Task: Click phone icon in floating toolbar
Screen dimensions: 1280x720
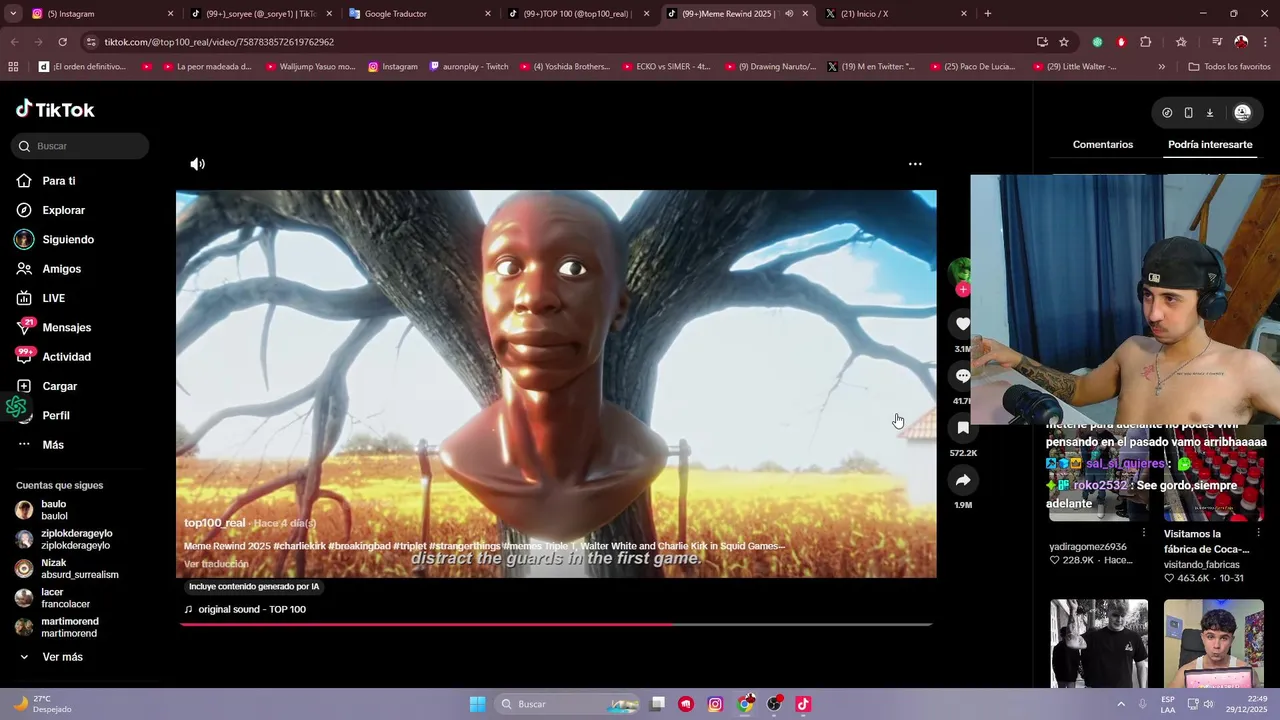Action: tap(1188, 113)
